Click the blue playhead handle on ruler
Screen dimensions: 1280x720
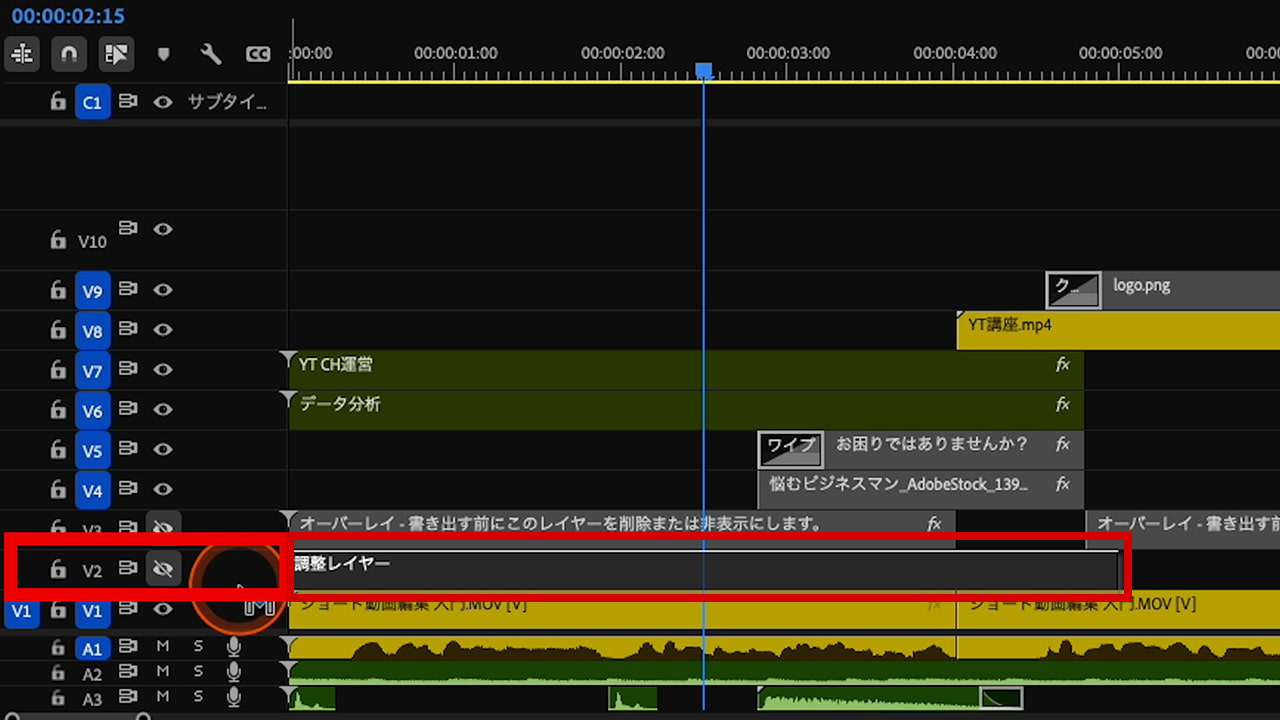click(704, 71)
